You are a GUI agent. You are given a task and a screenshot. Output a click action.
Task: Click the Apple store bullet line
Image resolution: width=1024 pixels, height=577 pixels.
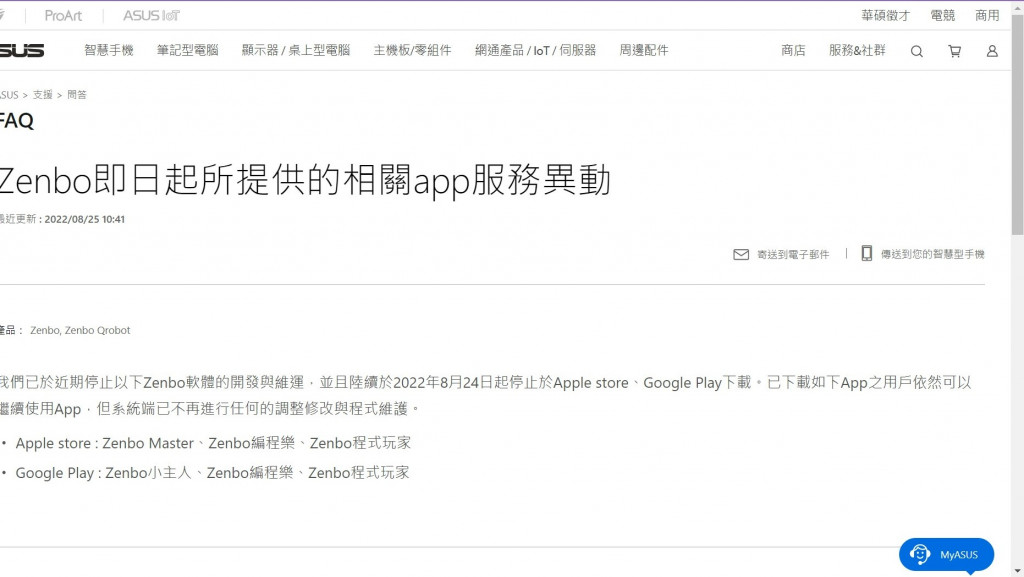tap(213, 443)
